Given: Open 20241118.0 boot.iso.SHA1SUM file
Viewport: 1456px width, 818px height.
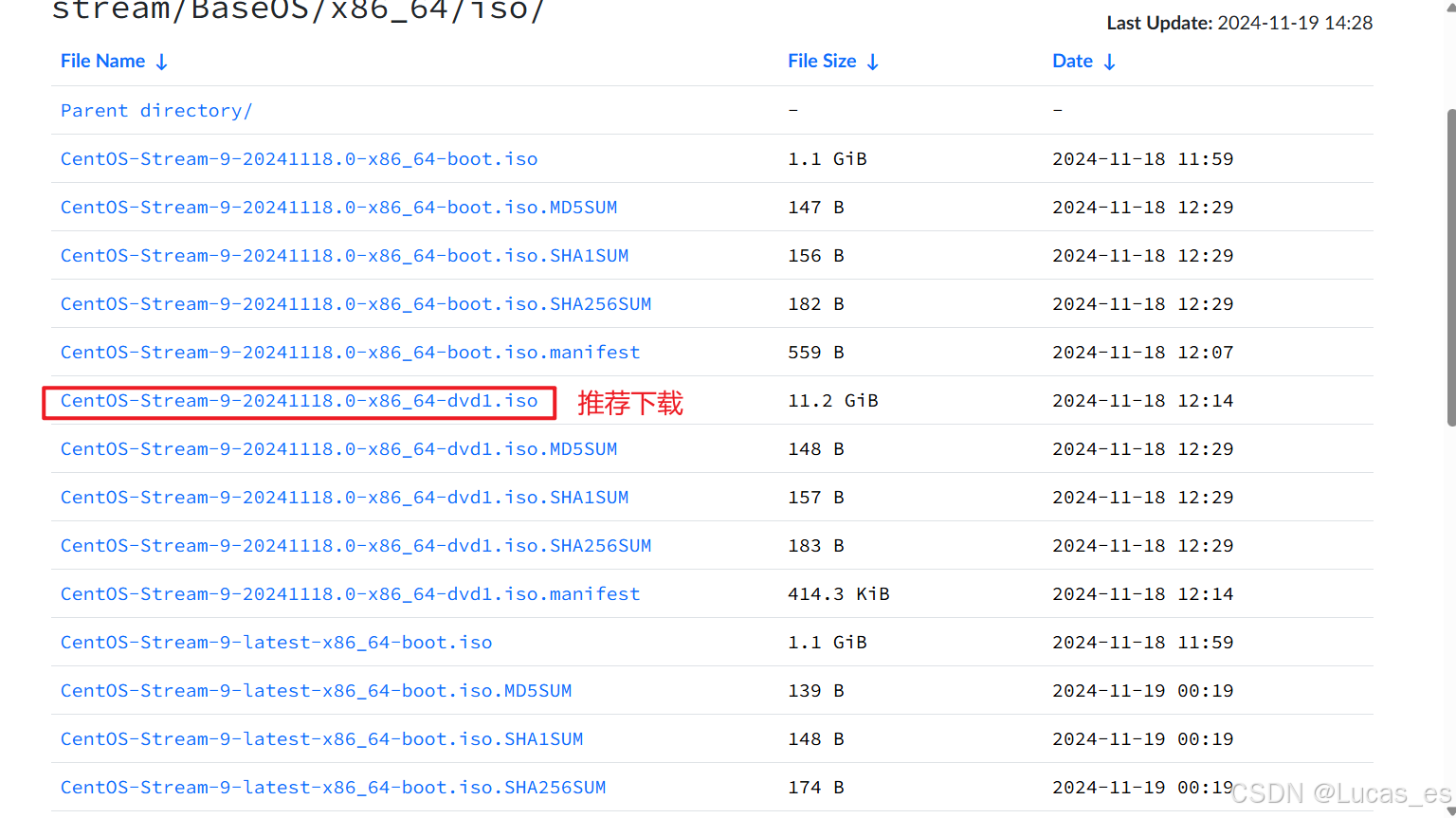Looking at the screenshot, I should tap(344, 255).
